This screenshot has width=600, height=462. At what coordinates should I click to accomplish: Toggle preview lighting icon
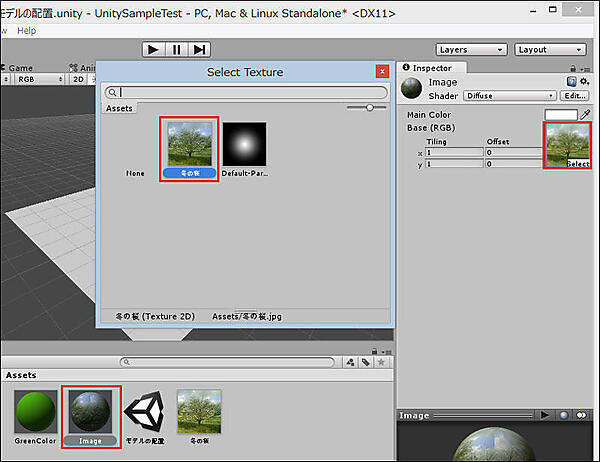[581, 415]
